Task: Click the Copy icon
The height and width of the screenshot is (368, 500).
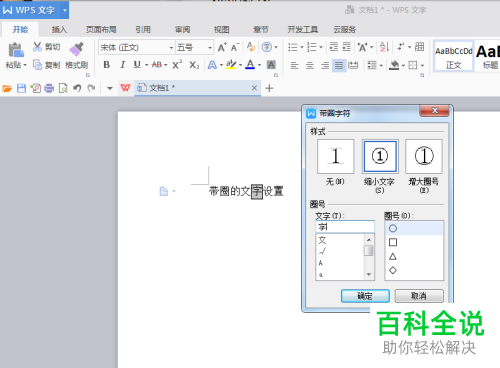Action: coord(37,64)
